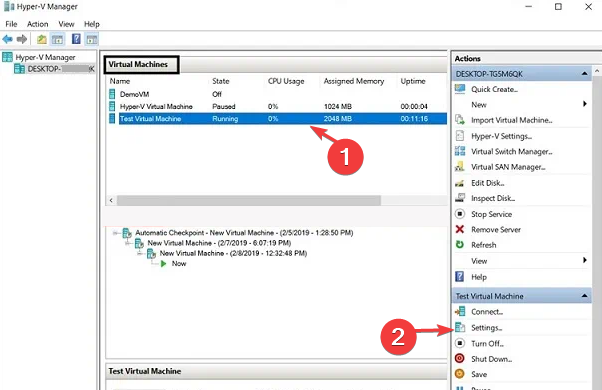The image size is (602, 390).
Task: Click Import Virtual Machine... action
Action: (512, 120)
